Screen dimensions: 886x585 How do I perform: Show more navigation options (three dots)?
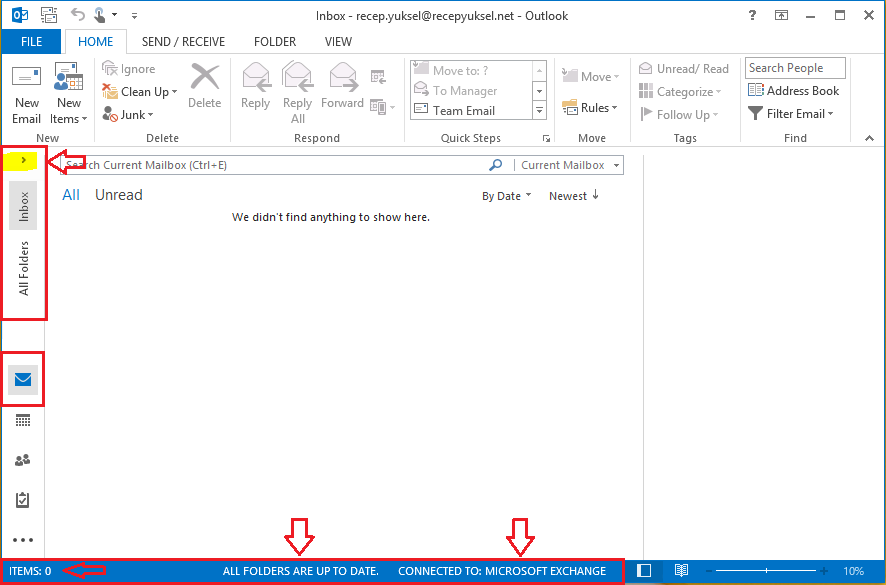tap(23, 540)
